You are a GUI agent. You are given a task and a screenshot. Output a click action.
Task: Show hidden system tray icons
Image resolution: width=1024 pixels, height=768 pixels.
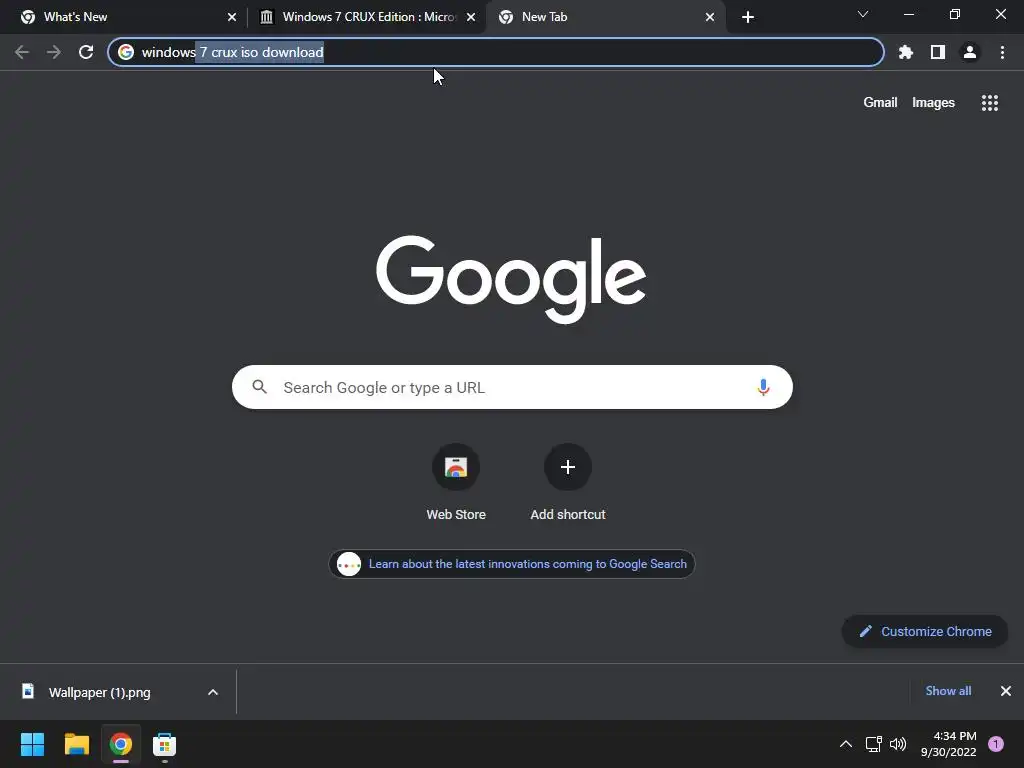[846, 744]
